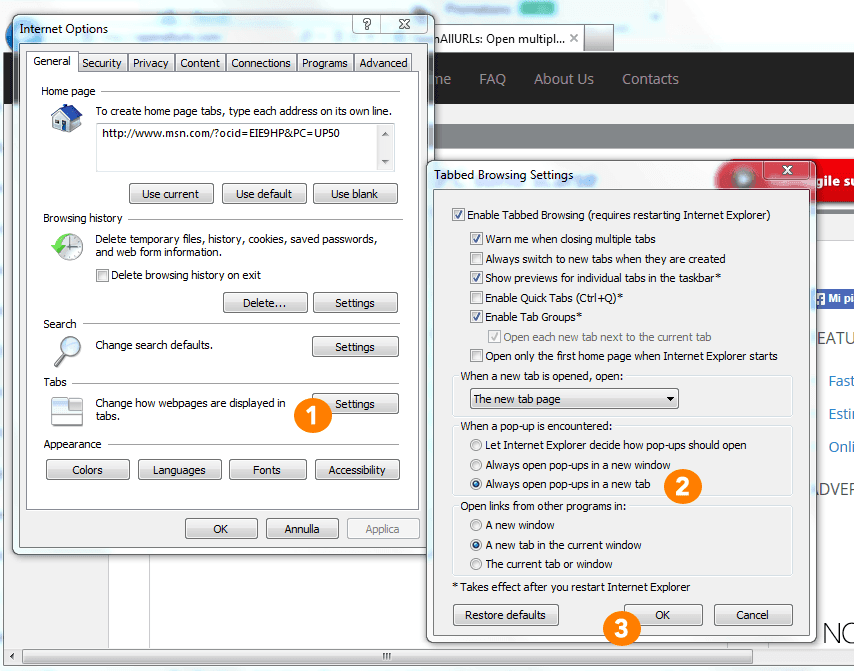Open FAQ link in webpage navigation
This screenshot has width=854, height=671.
point(492,79)
